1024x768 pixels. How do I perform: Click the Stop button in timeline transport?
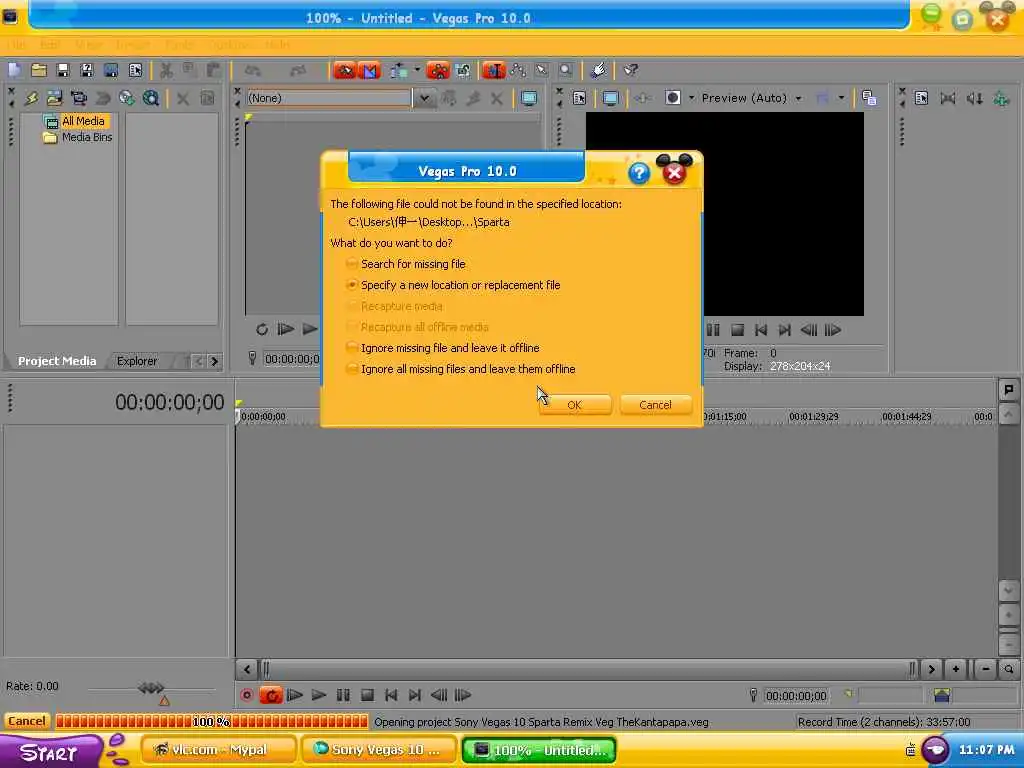(x=367, y=696)
